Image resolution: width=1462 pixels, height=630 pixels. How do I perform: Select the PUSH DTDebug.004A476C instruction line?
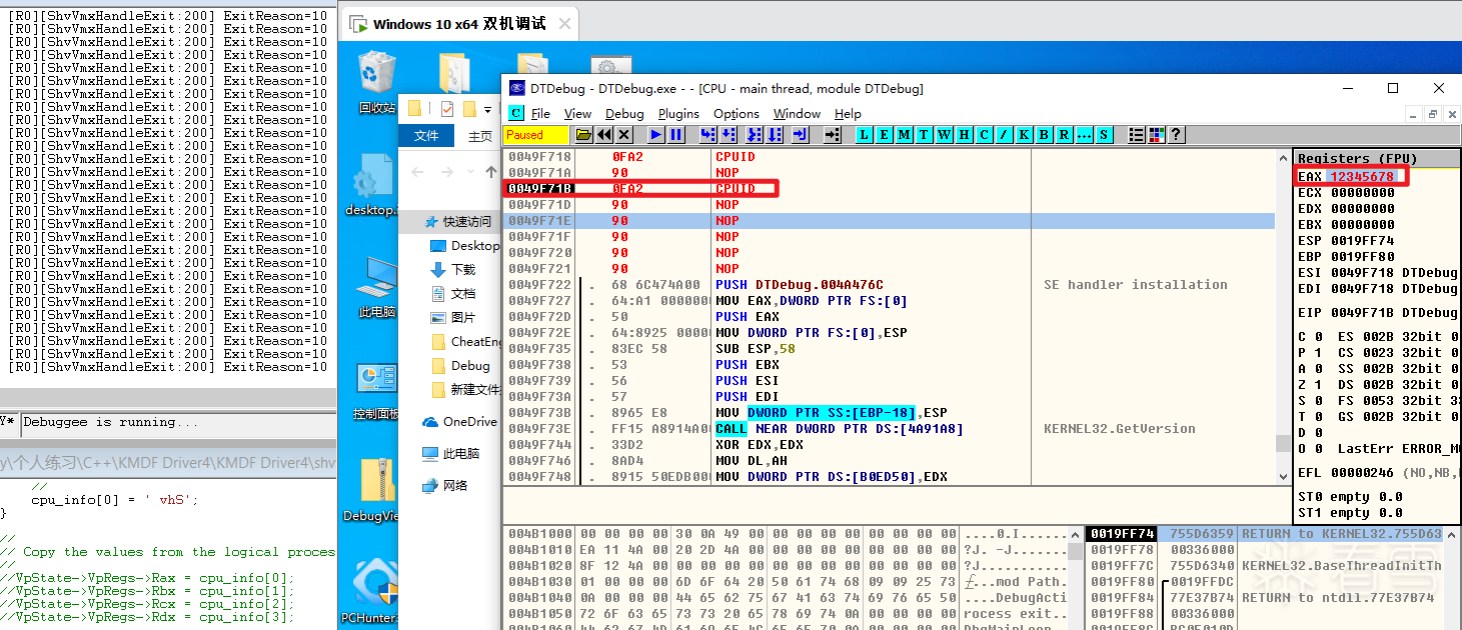pyautogui.click(x=890, y=285)
